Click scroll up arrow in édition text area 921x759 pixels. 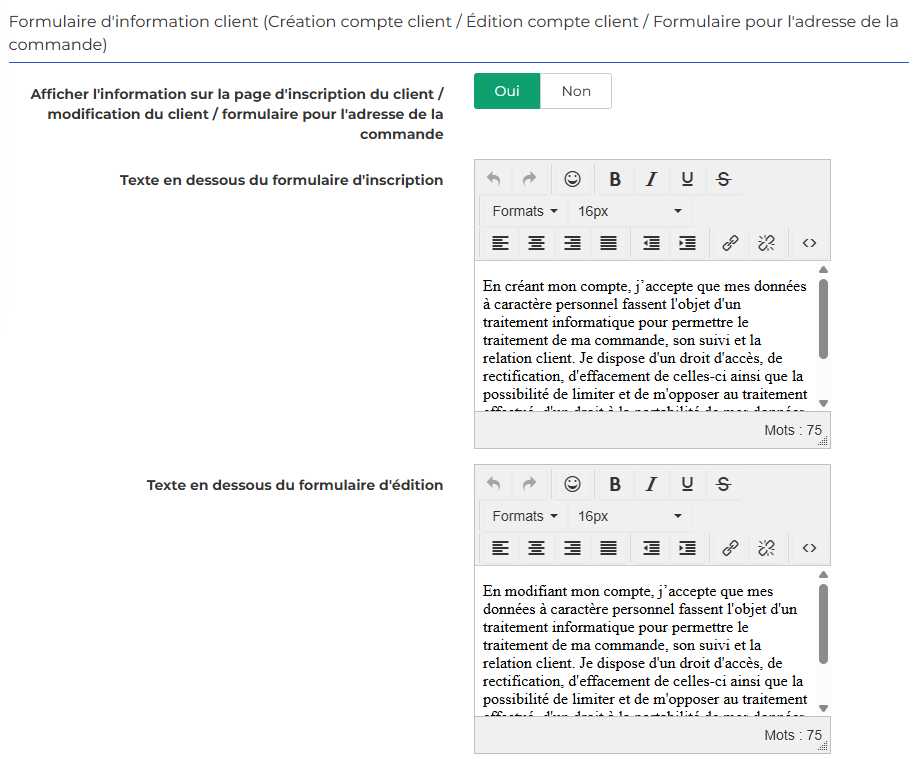[x=823, y=575]
